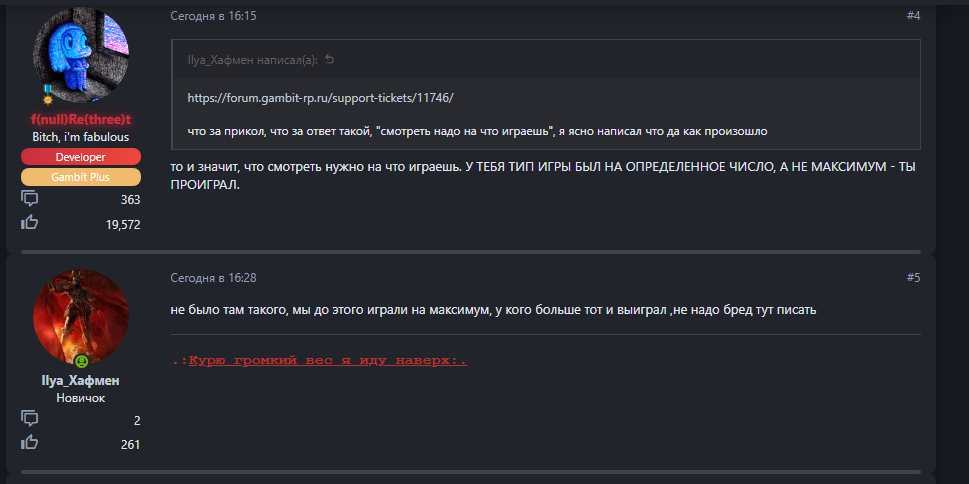The width and height of the screenshot is (969, 484).
Task: Click the thumbs-up icon under Ilya_Хафмен
Action: [30, 443]
